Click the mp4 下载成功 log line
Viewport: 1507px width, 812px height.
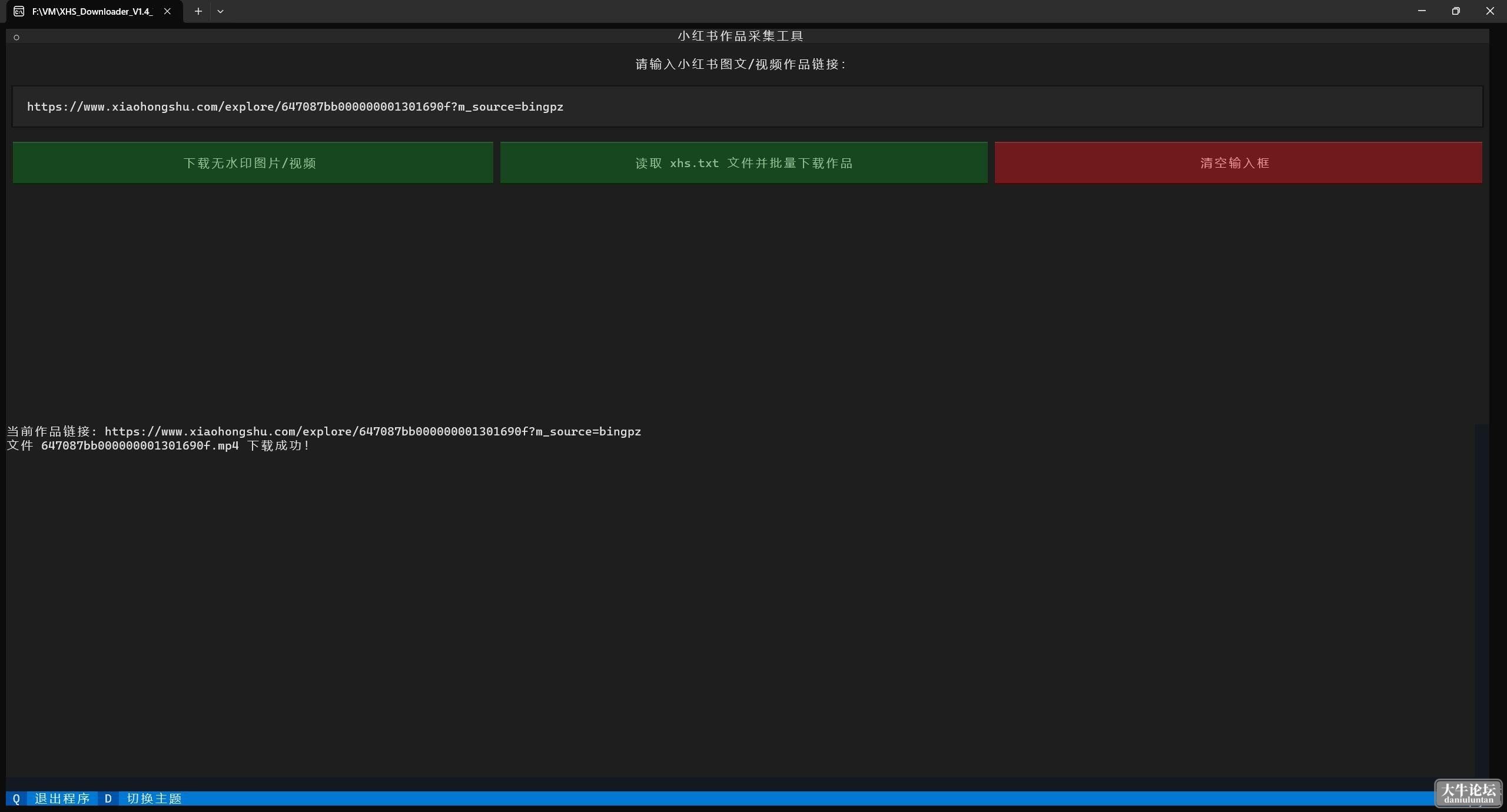coord(158,445)
